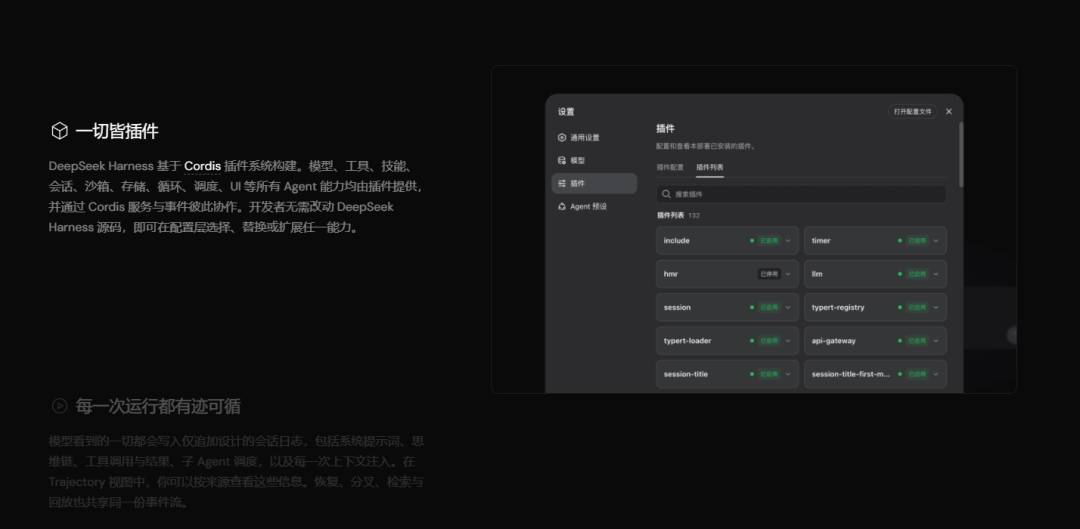1080x529 pixels.
Task: Click the typert-loader plugin name
Action: click(687, 341)
